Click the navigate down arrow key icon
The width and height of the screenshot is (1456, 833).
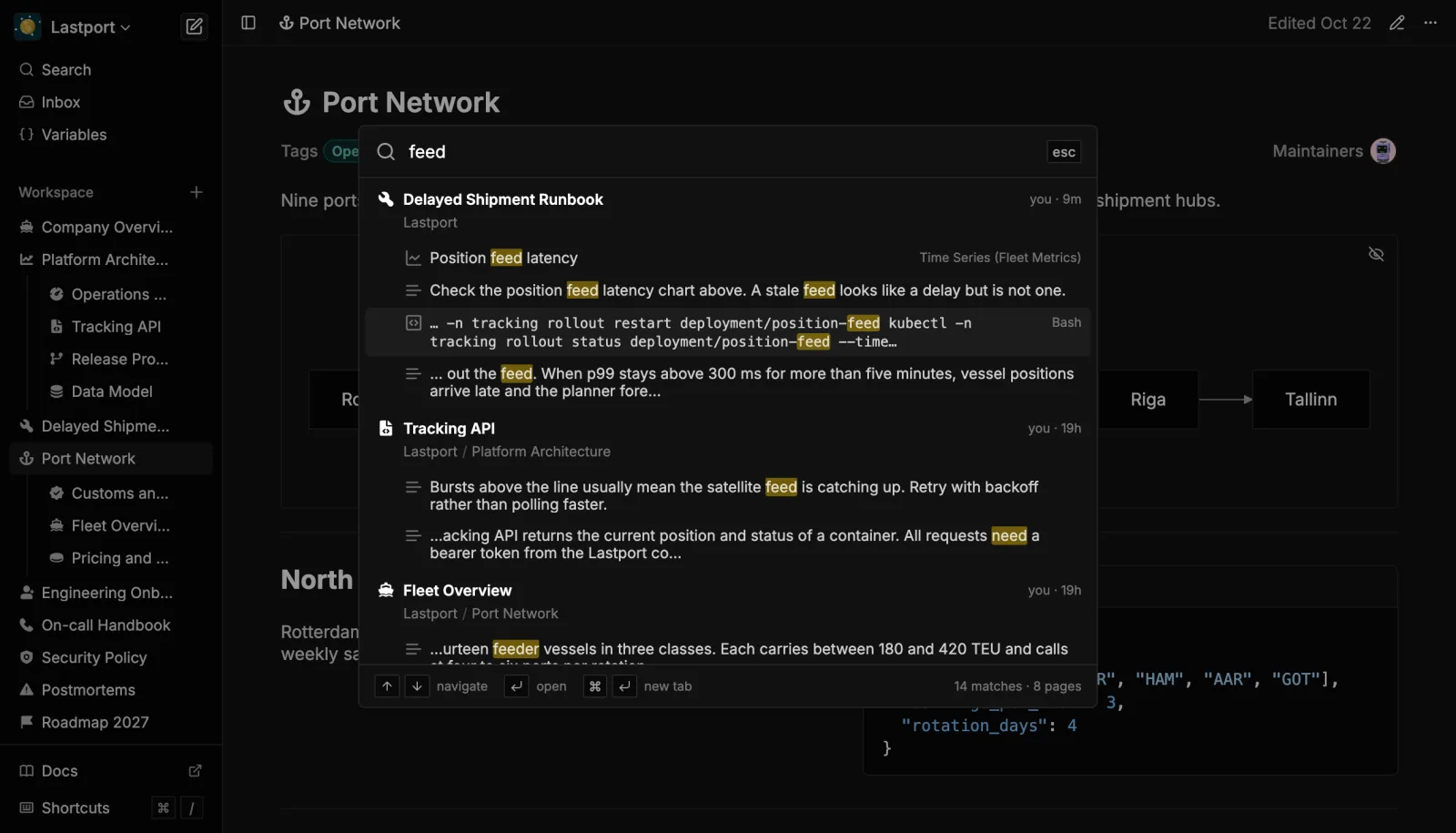pyautogui.click(x=417, y=686)
